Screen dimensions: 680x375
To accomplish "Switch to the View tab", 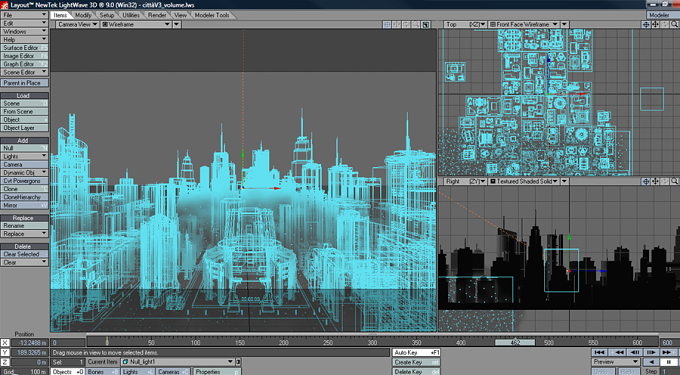I will coord(180,15).
